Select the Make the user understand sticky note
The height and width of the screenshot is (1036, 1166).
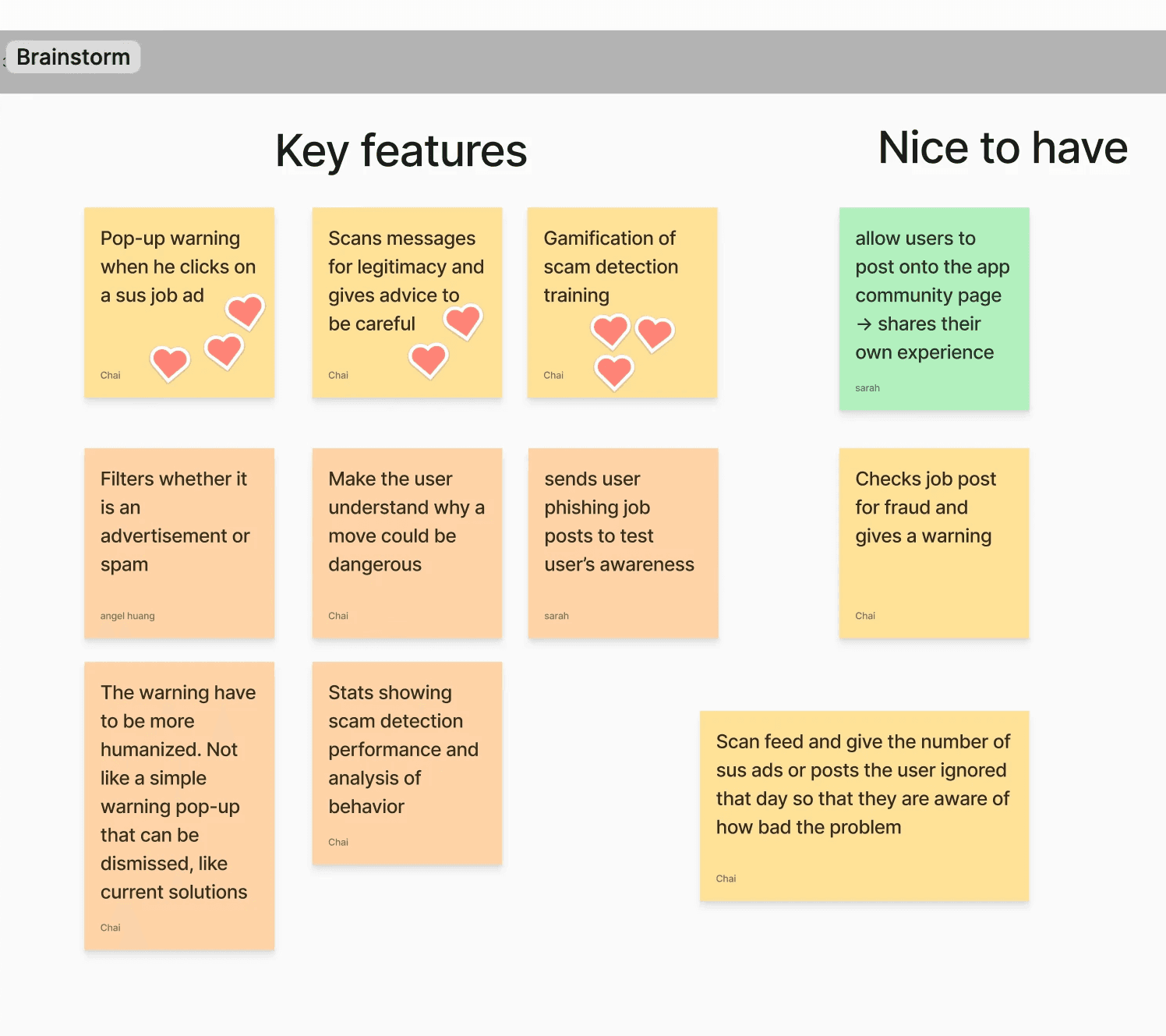tap(407, 543)
